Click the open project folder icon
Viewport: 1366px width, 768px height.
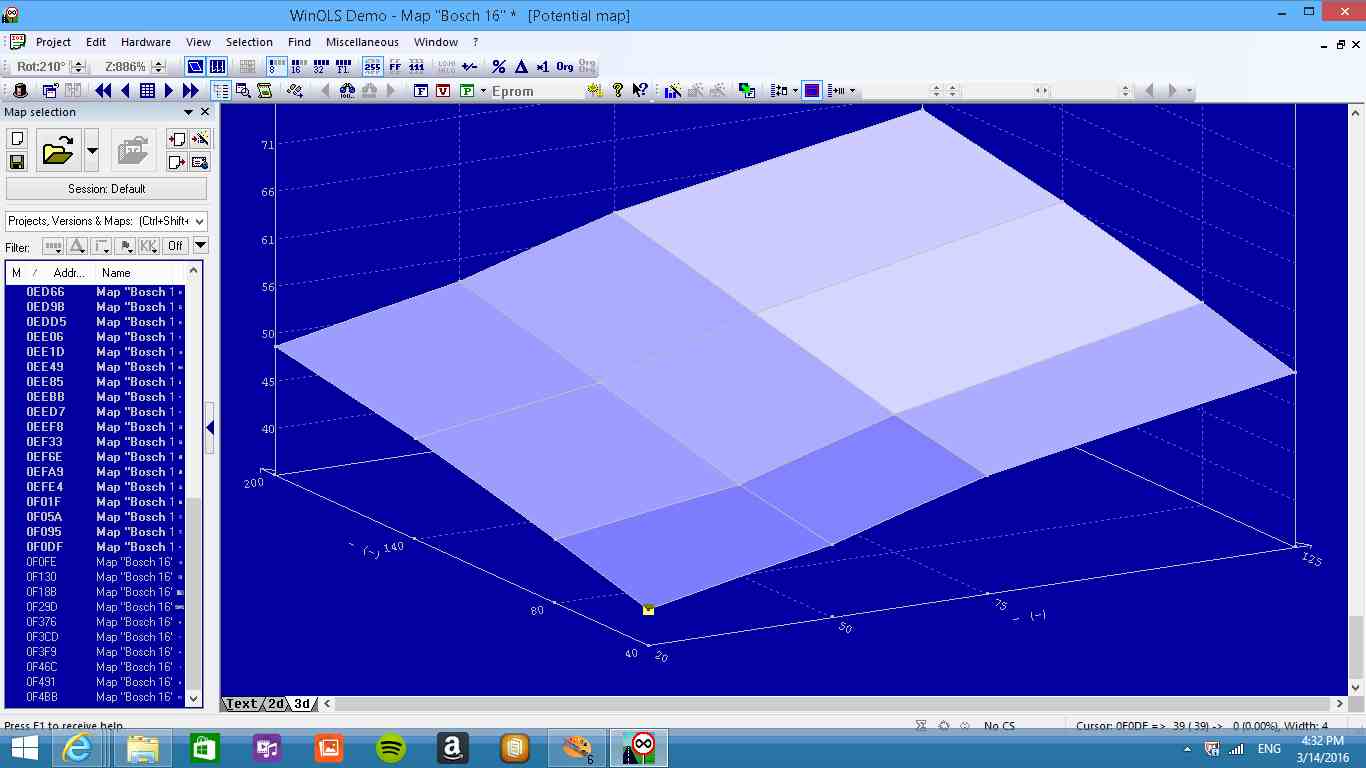coord(59,151)
